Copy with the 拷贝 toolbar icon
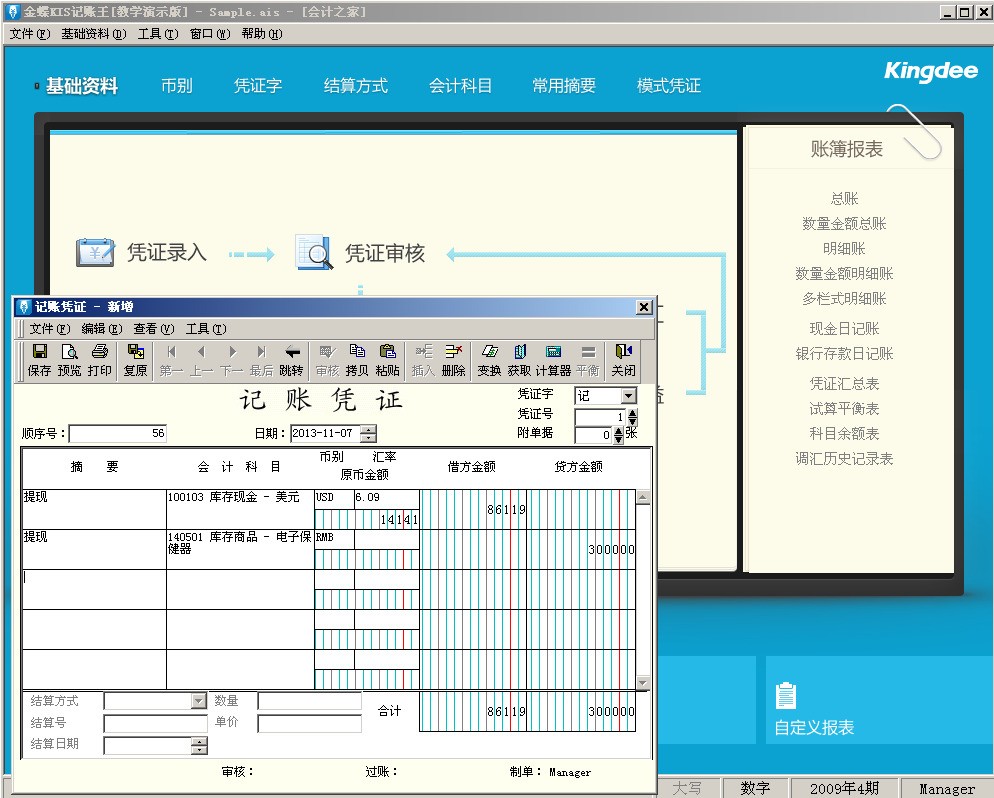 pos(357,360)
